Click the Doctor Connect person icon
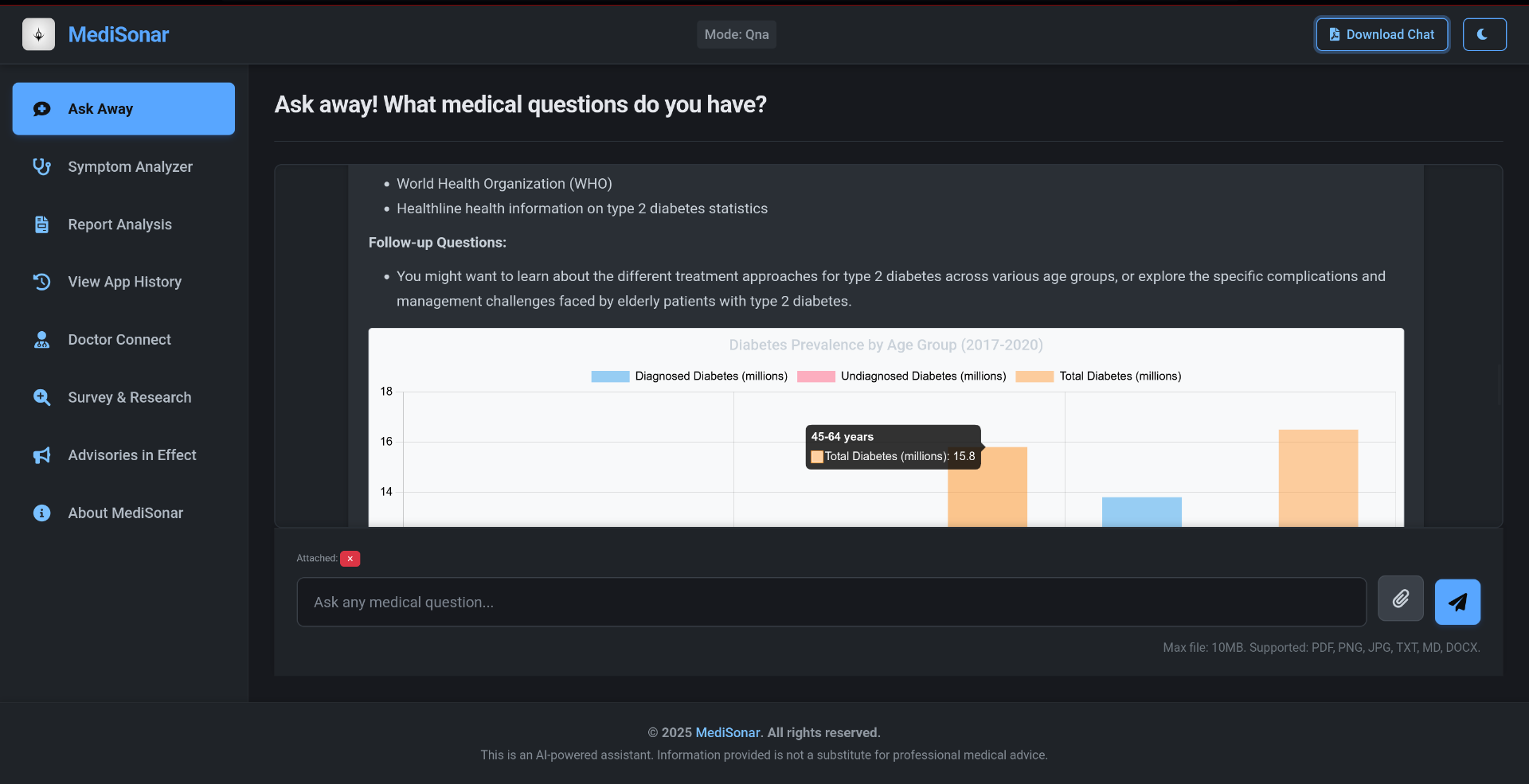This screenshot has height=784, width=1529. click(41, 340)
